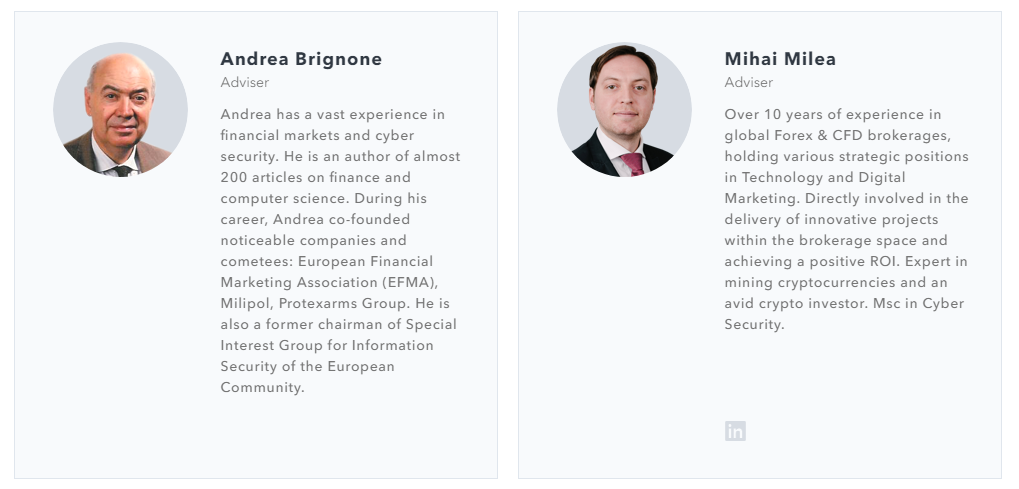Viewport: 1019px width, 489px height.
Task: Click the word 'Milipol' in Andrea's bio
Action: 246,303
